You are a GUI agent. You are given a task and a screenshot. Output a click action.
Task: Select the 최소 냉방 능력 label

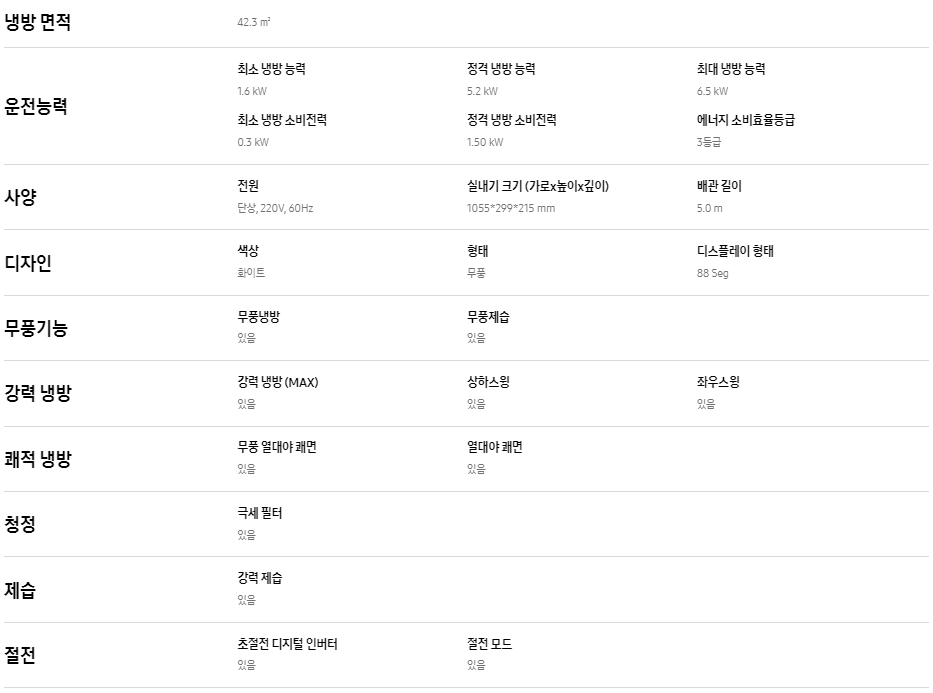[x=271, y=69]
